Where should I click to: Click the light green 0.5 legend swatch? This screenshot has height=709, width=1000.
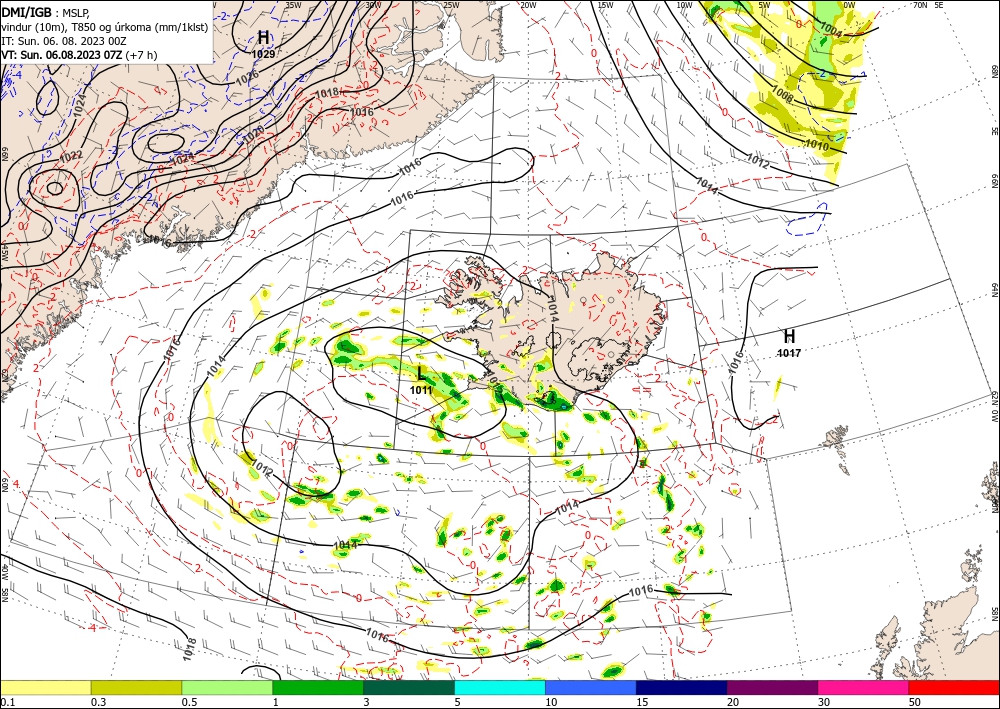pos(227,687)
